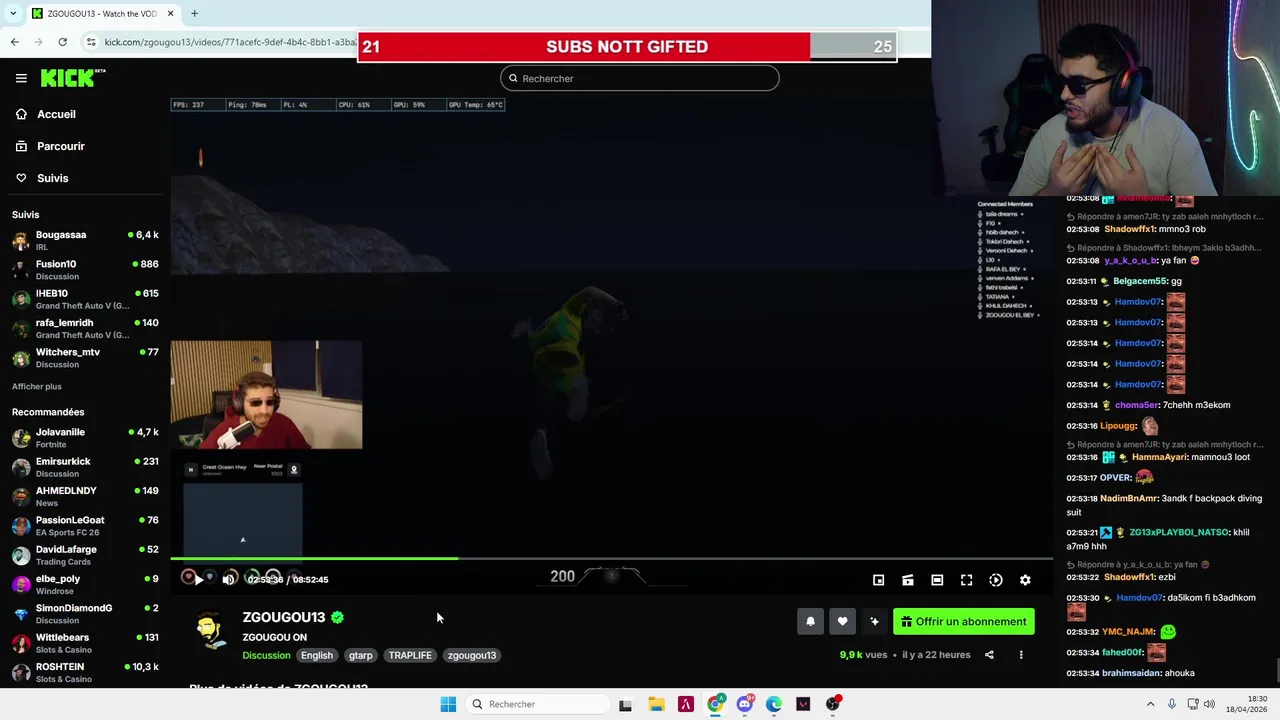Open Bougassaa followed channel

coord(85,240)
